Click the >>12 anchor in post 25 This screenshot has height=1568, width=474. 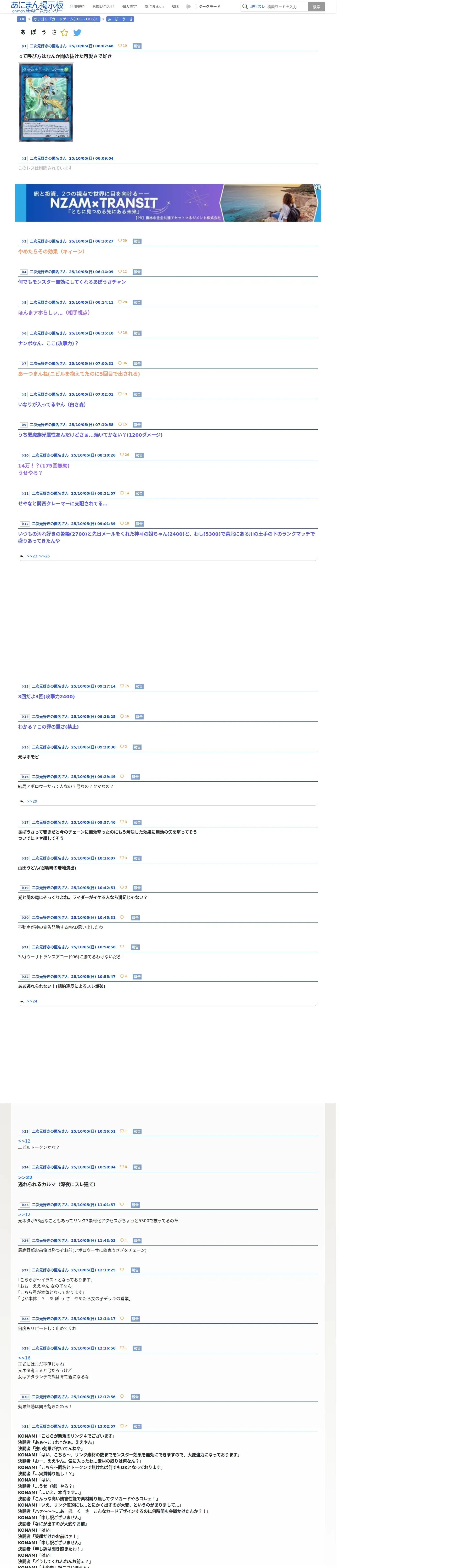pyautogui.click(x=24, y=1214)
